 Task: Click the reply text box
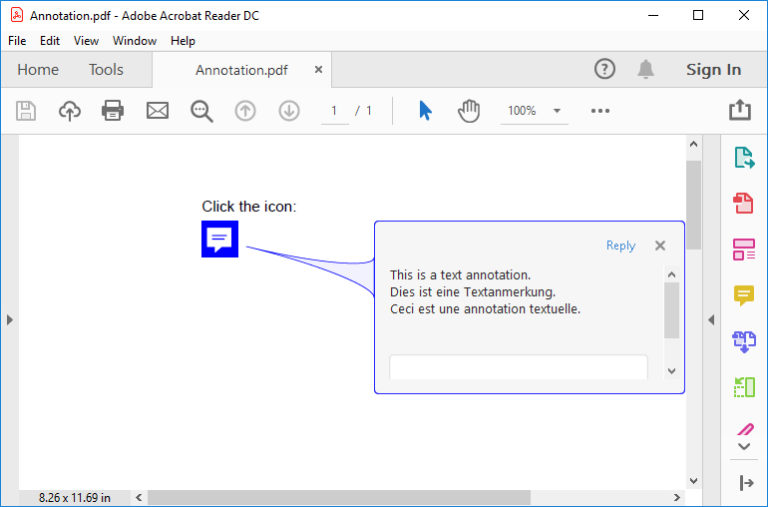pyautogui.click(x=518, y=367)
